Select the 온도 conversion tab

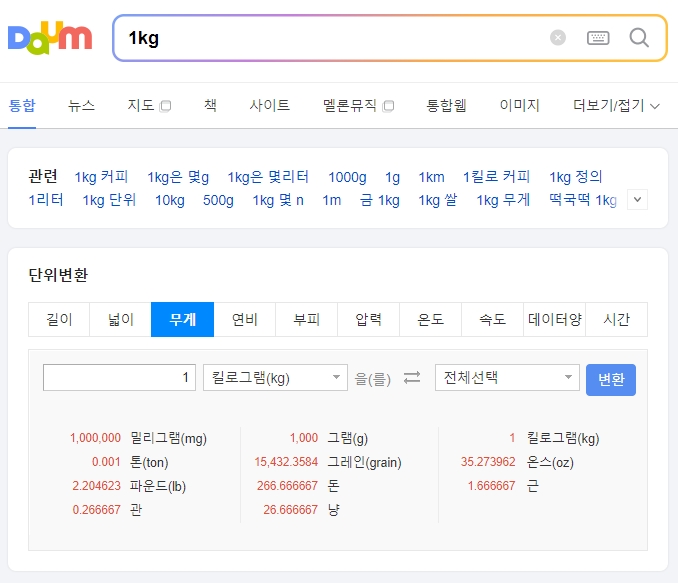tap(430, 319)
